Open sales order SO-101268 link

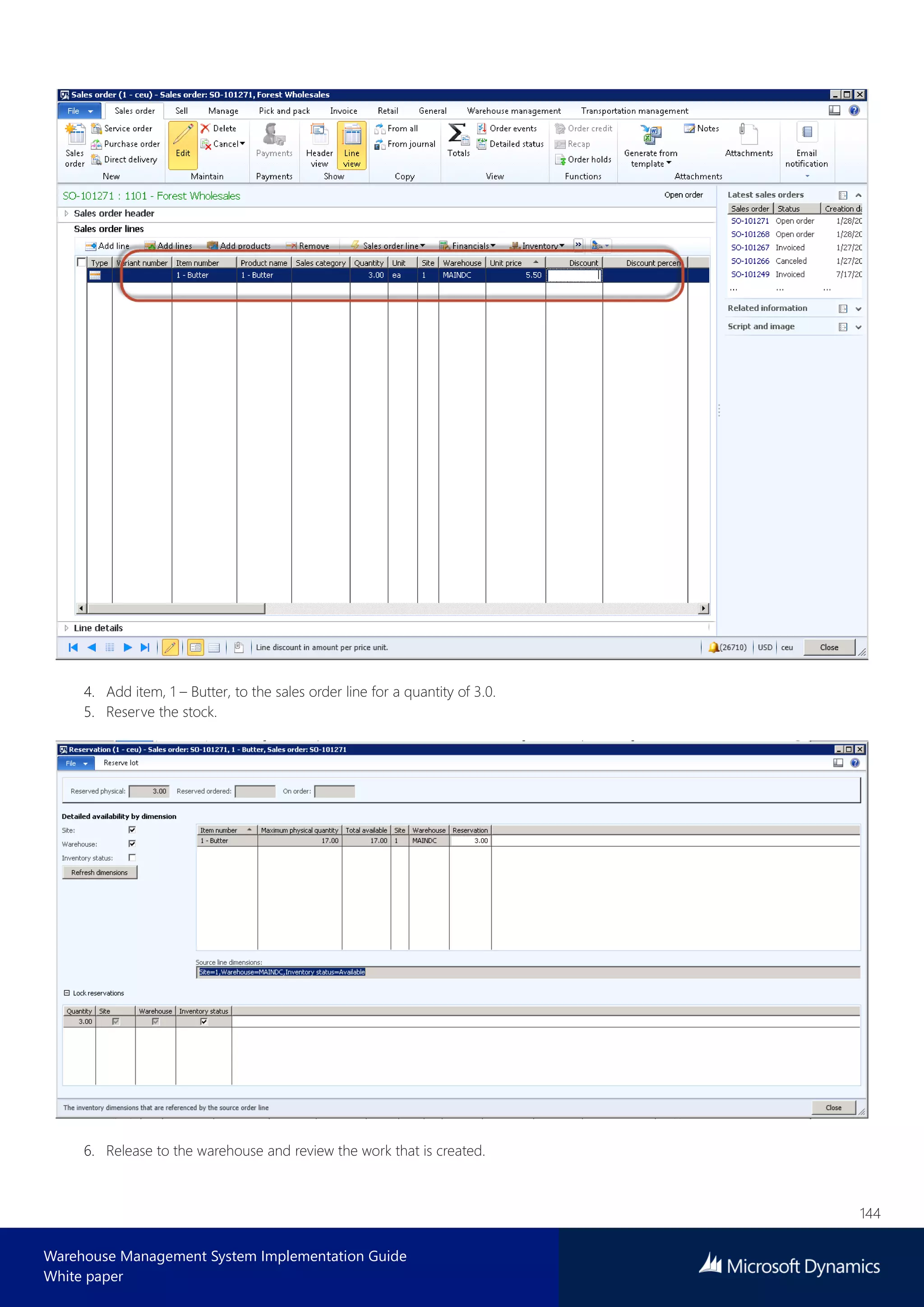tap(750, 234)
